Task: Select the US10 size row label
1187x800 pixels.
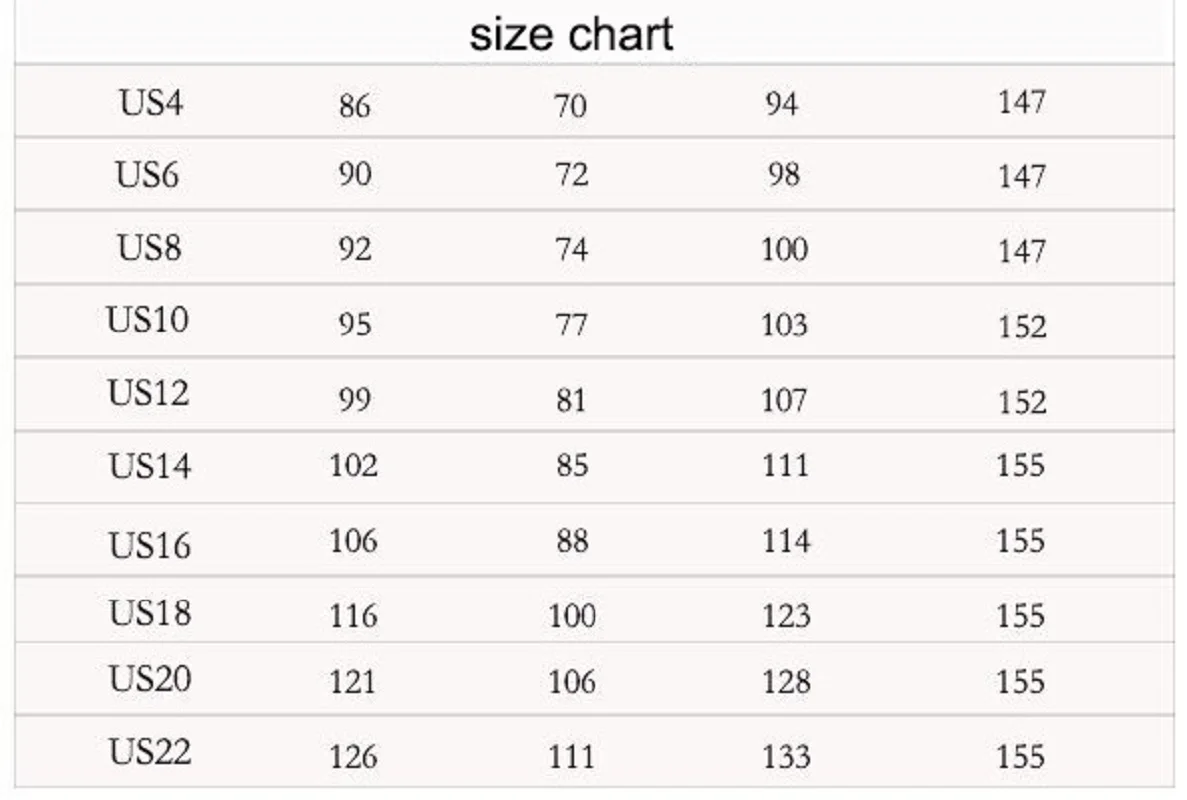Action: pyautogui.click(x=147, y=319)
